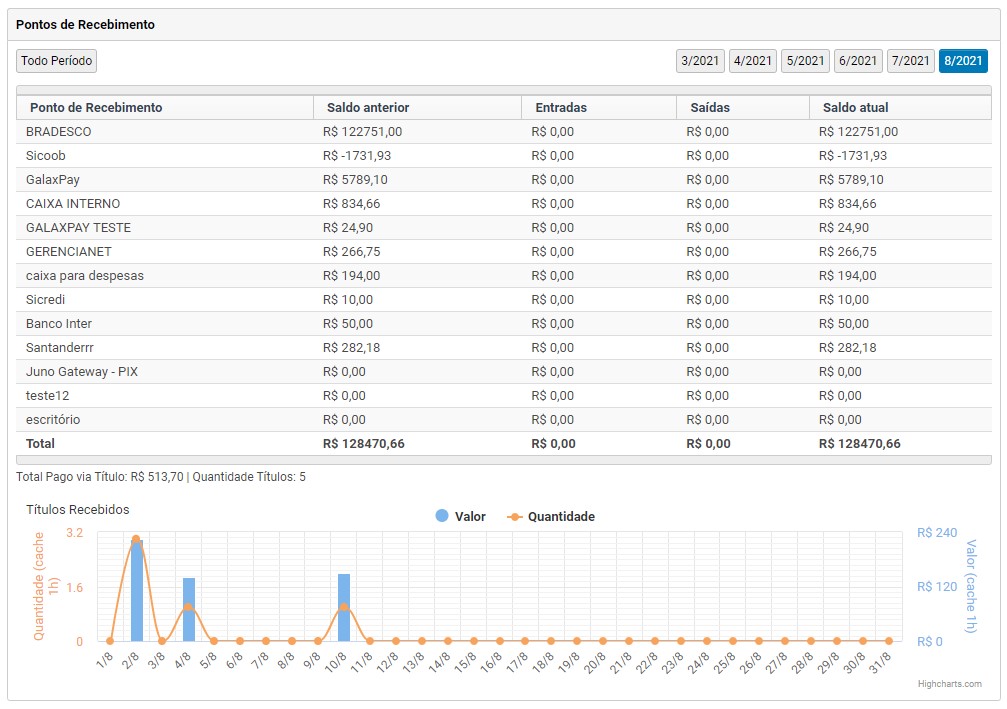Click the Valor bar for 2/8
Screen dimensions: 1007x709
(136, 591)
